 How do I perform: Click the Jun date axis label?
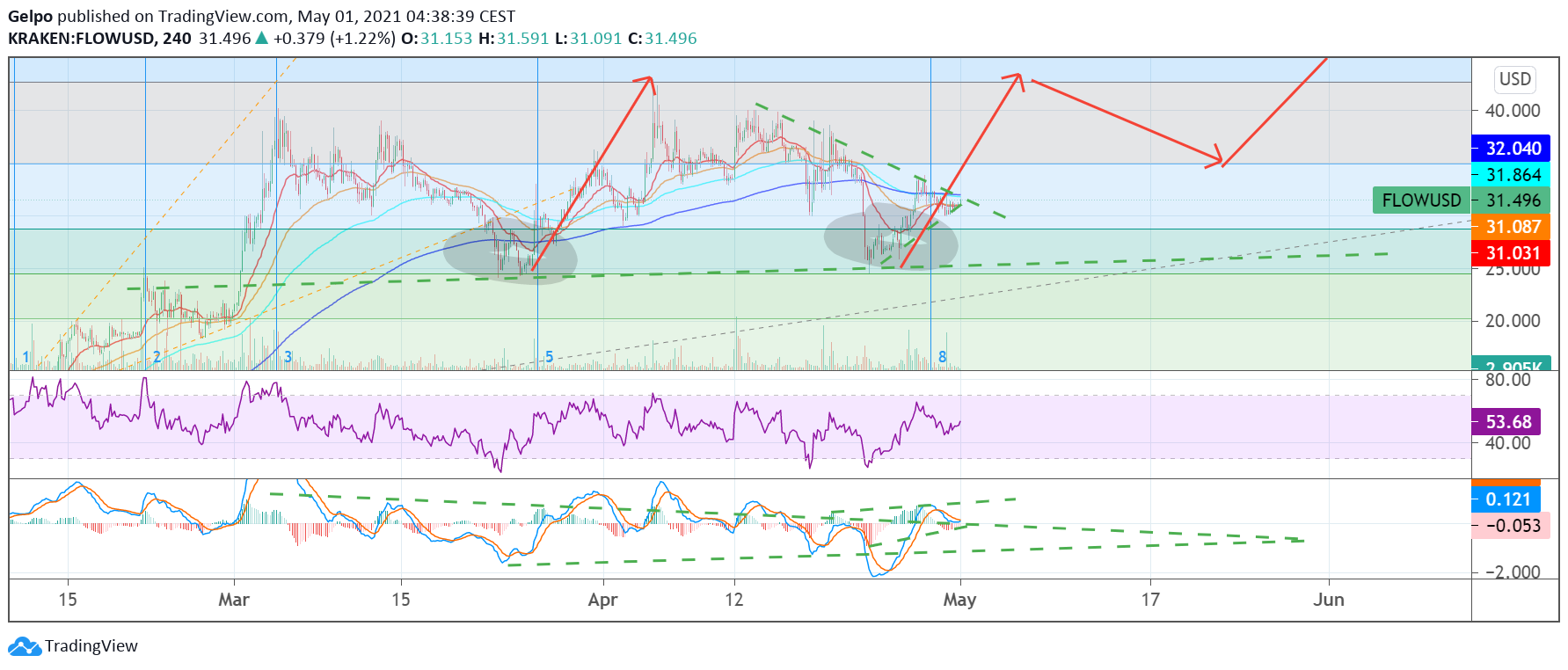(x=1328, y=600)
